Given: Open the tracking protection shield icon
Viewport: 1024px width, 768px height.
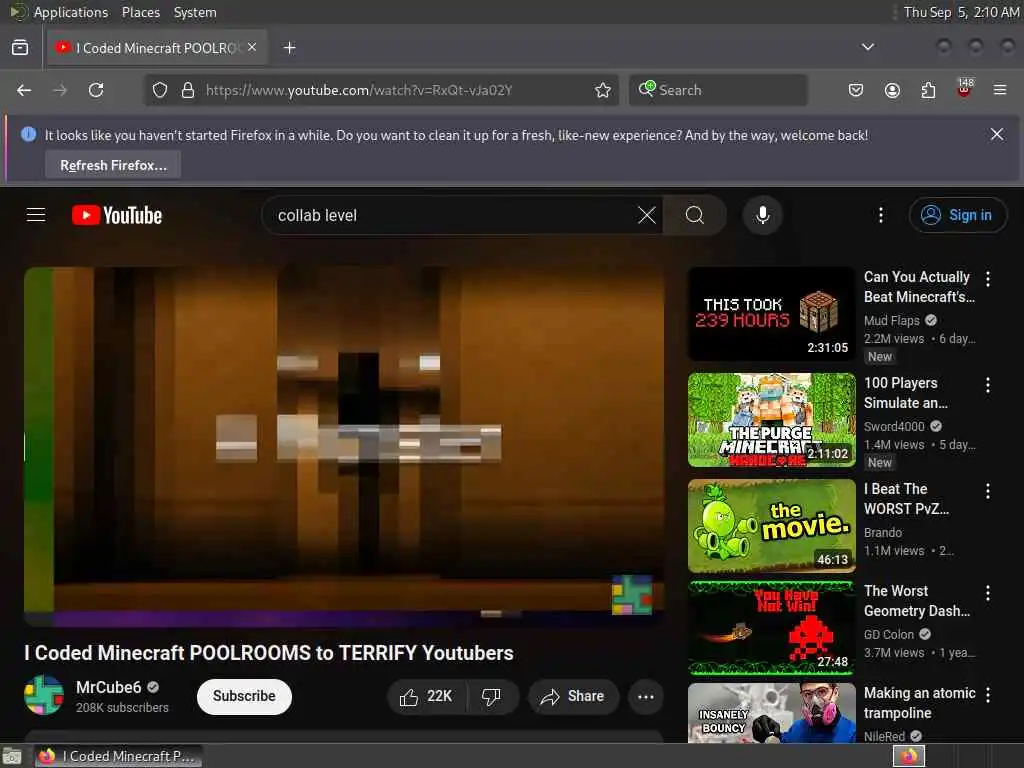Looking at the screenshot, I should pyautogui.click(x=159, y=90).
